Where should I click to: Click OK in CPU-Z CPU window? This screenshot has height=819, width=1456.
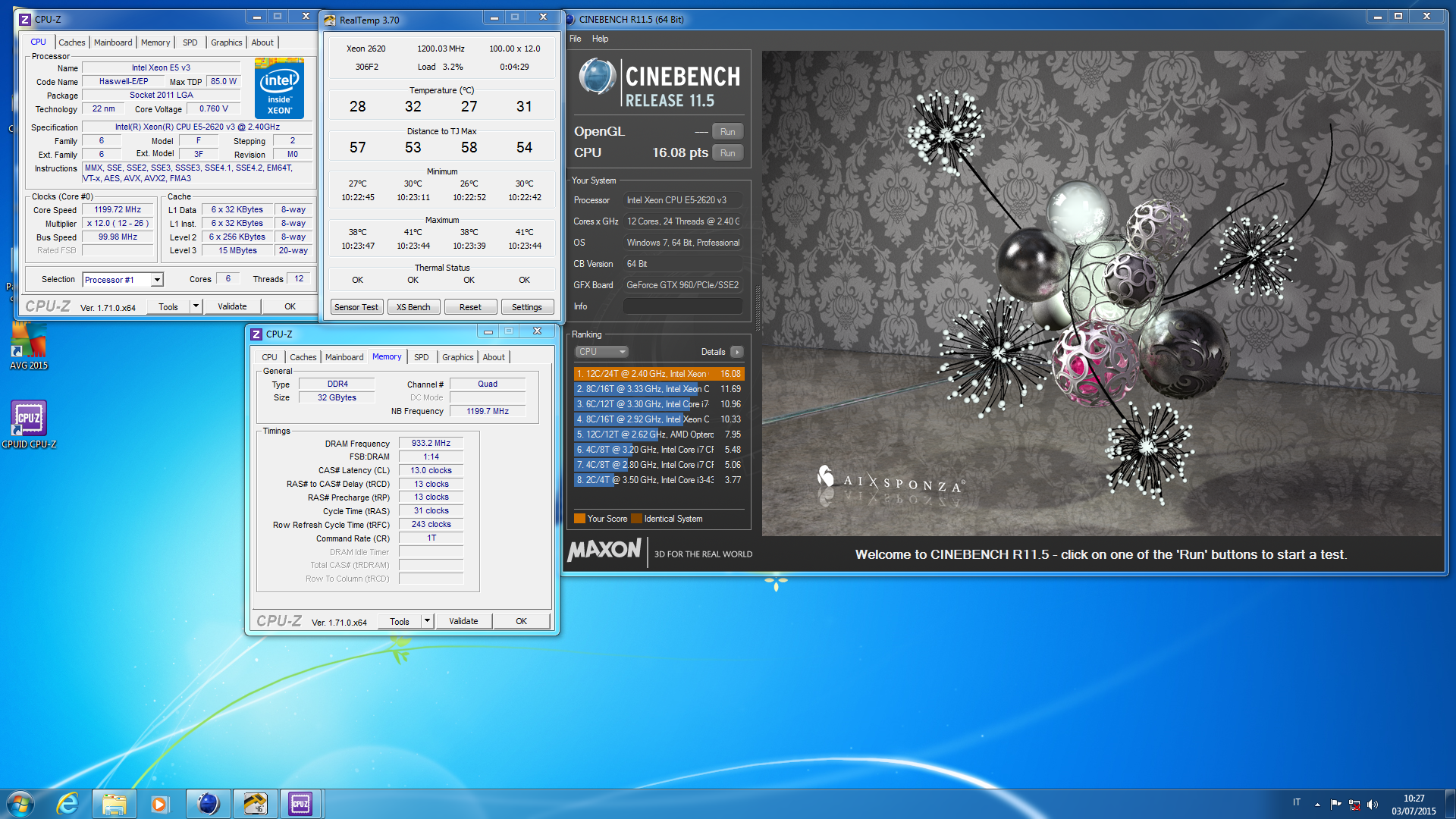290,306
